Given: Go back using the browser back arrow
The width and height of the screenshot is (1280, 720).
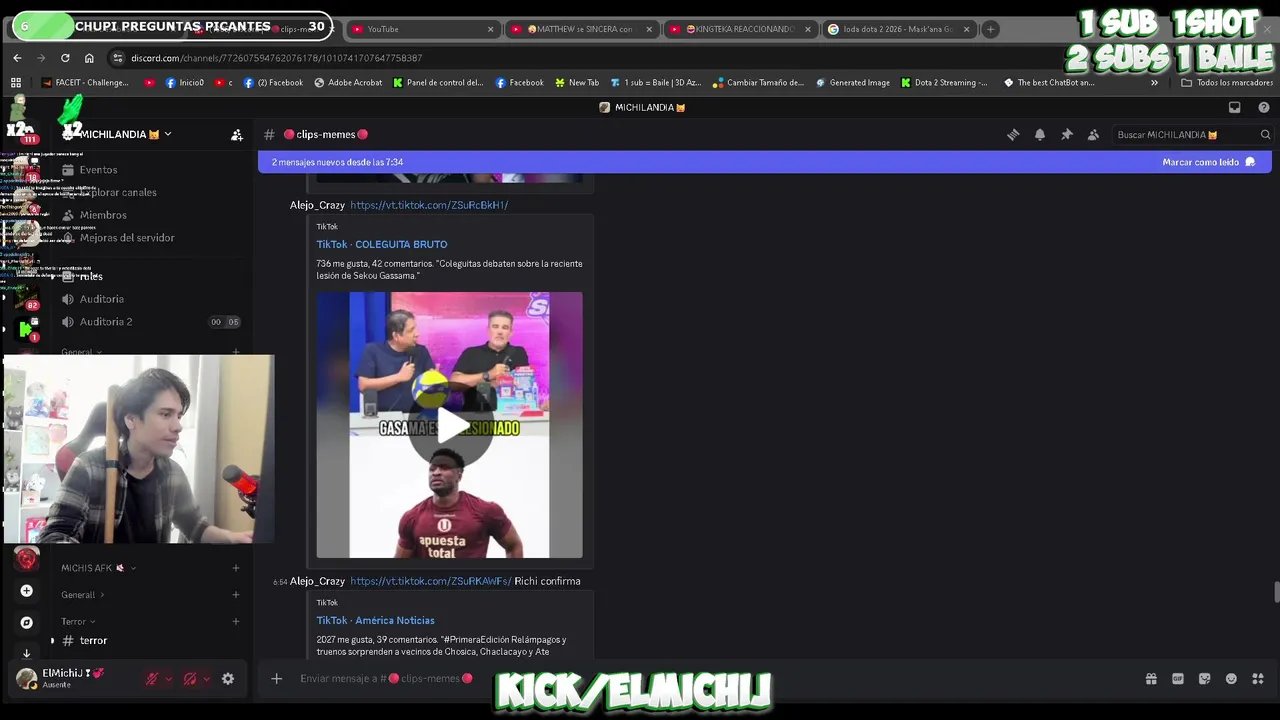Looking at the screenshot, I should 17,58.
